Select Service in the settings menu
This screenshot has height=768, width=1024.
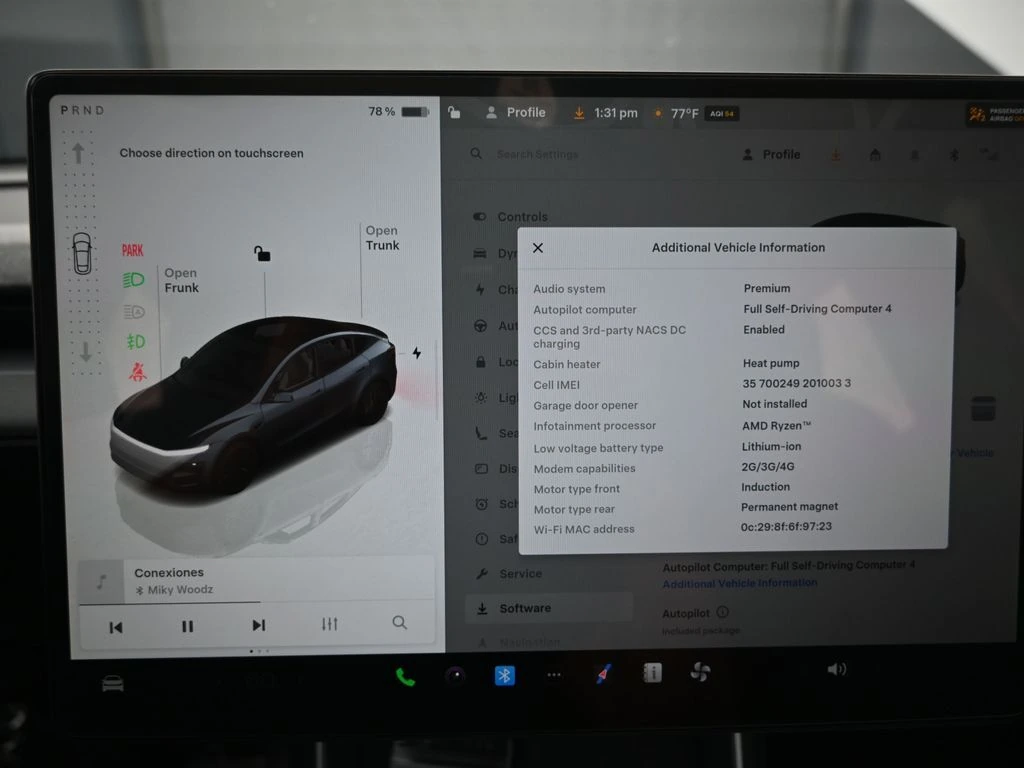[x=520, y=574]
